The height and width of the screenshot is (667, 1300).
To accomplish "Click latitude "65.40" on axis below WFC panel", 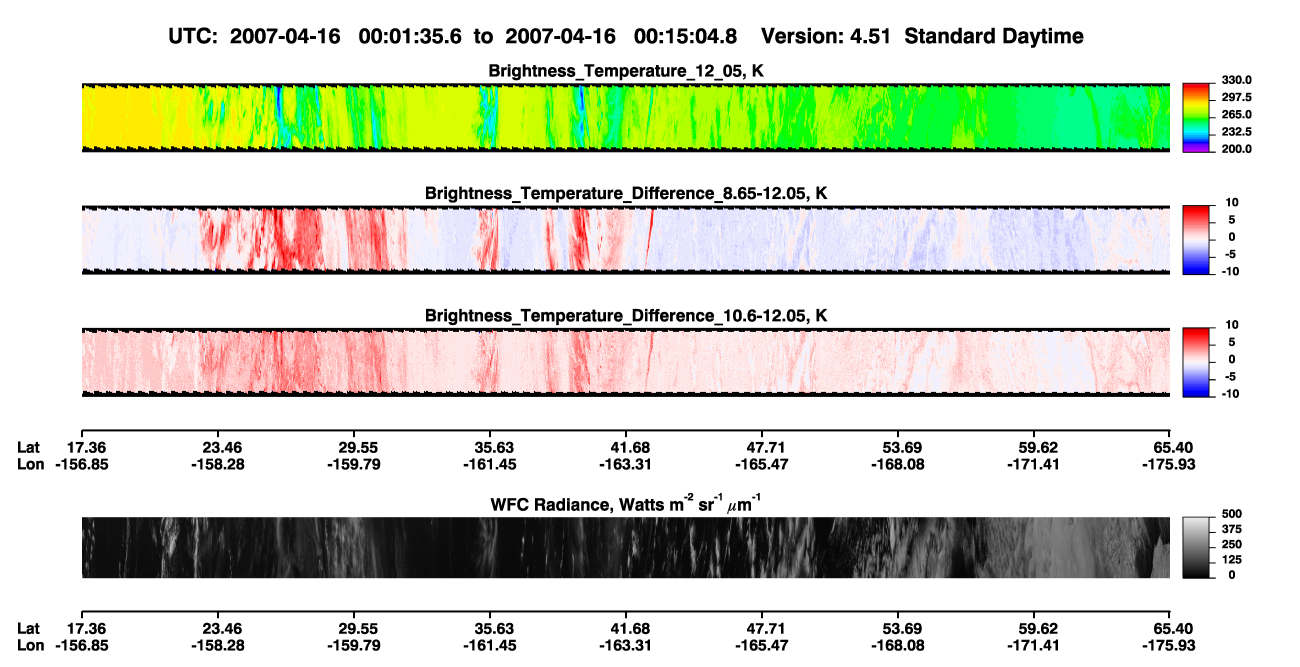I will (x=1173, y=628).
